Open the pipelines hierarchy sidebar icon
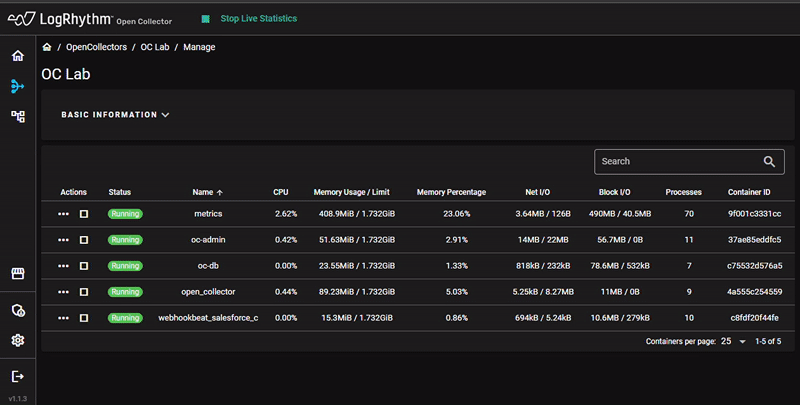800x405 pixels. (x=17, y=117)
